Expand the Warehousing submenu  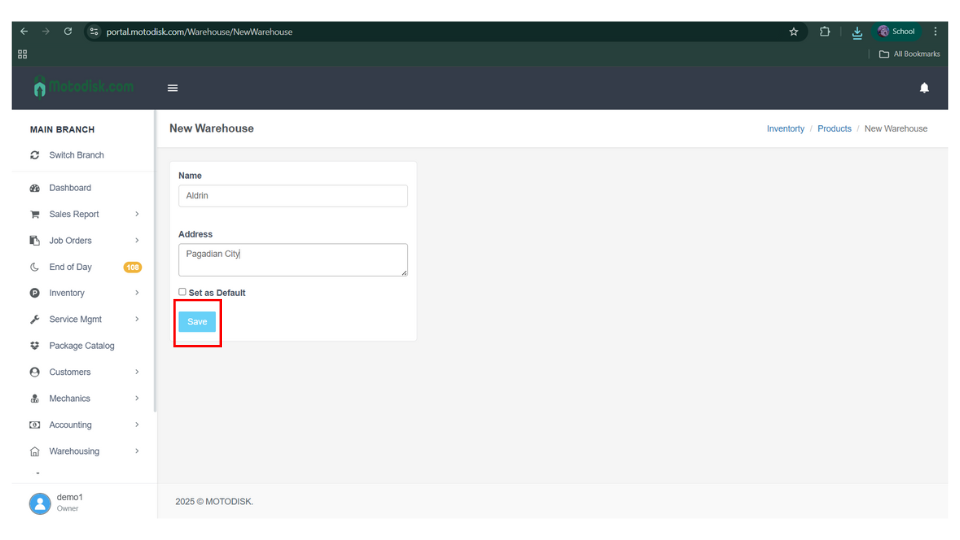click(x=137, y=451)
